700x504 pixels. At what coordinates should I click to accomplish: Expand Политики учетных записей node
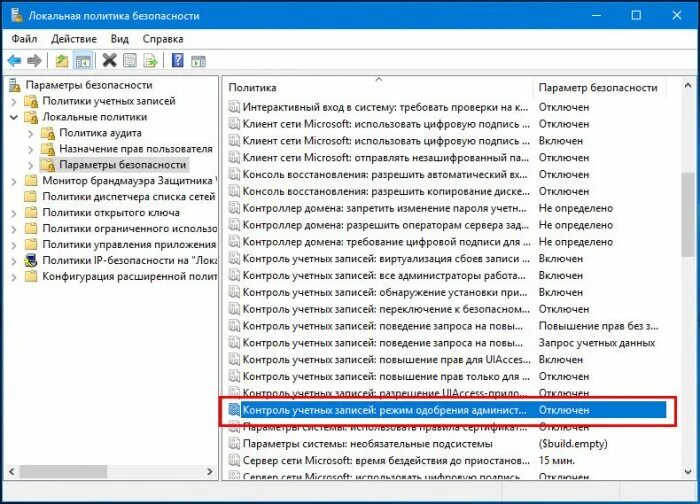coord(13,102)
